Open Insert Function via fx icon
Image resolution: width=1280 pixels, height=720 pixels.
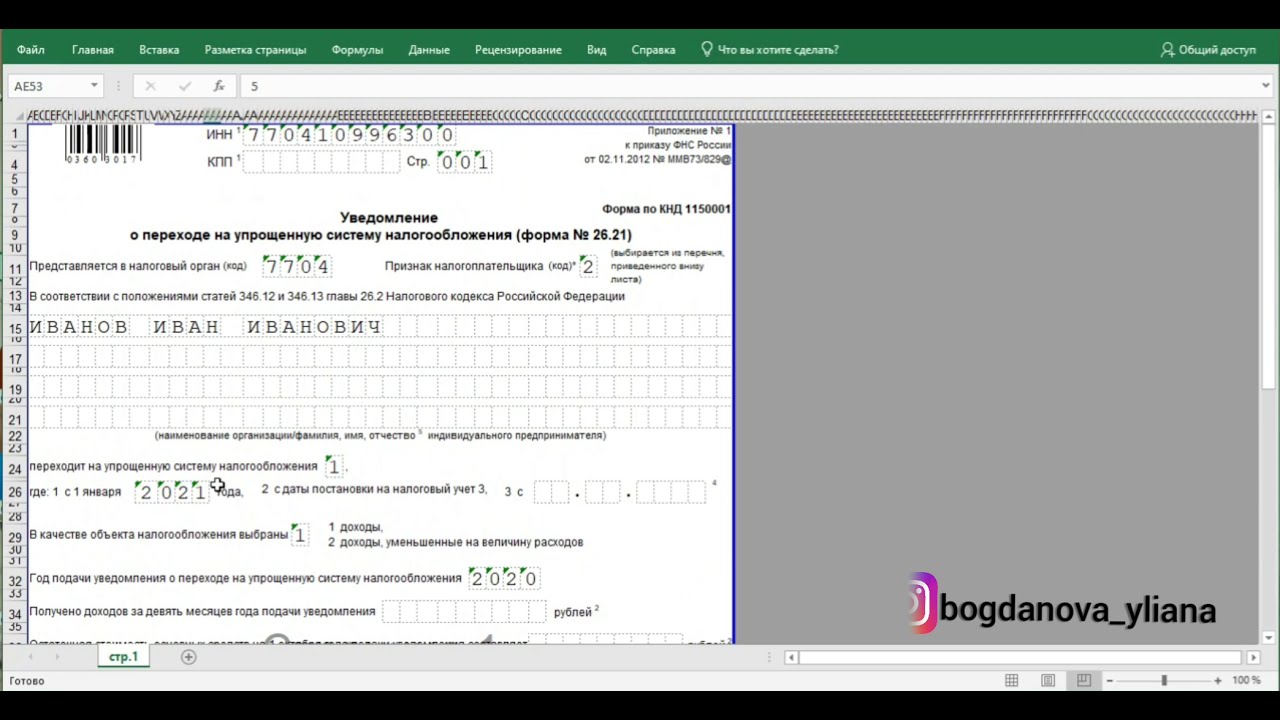pyautogui.click(x=218, y=86)
